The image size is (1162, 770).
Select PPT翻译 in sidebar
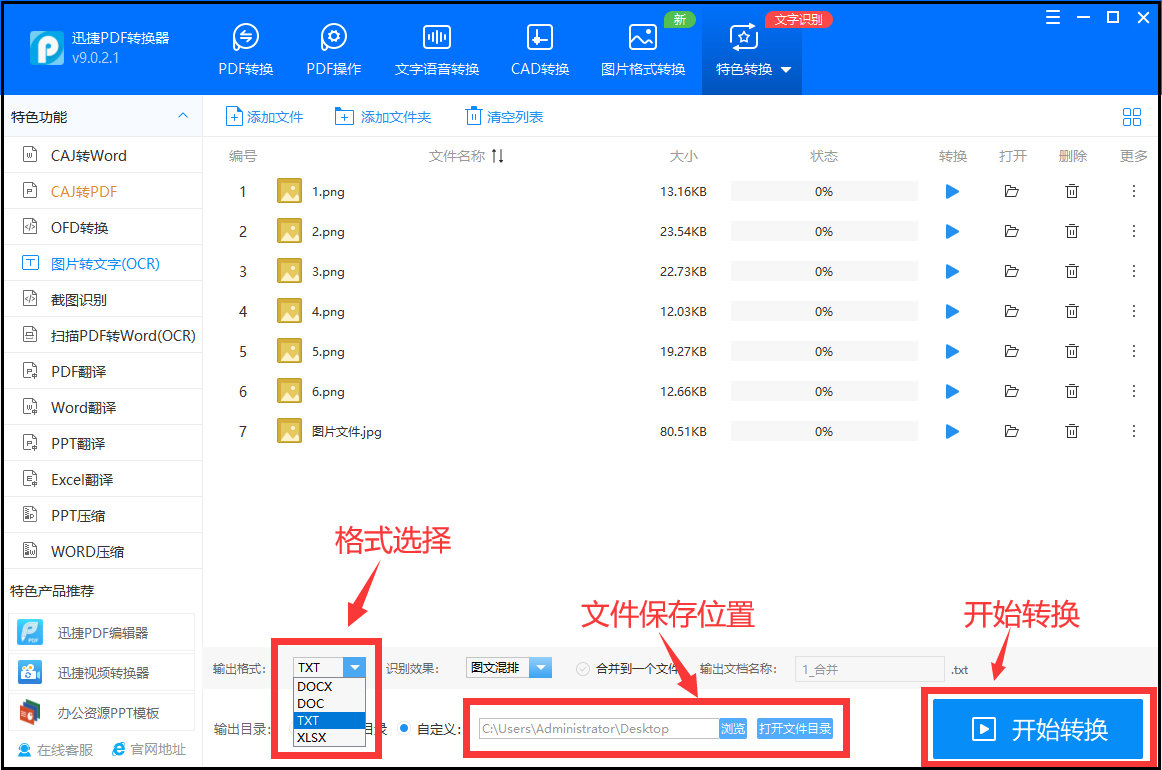pyautogui.click(x=103, y=443)
